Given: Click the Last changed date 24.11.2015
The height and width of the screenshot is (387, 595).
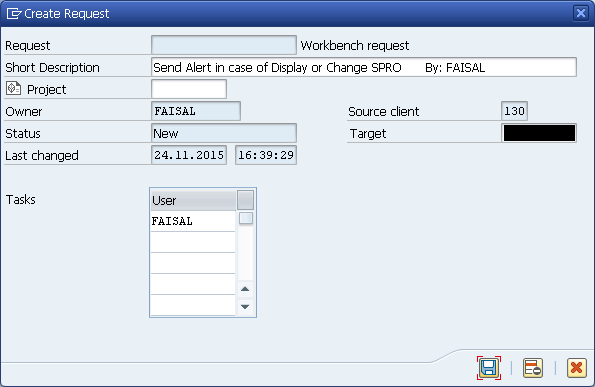Looking at the screenshot, I should 189,155.
